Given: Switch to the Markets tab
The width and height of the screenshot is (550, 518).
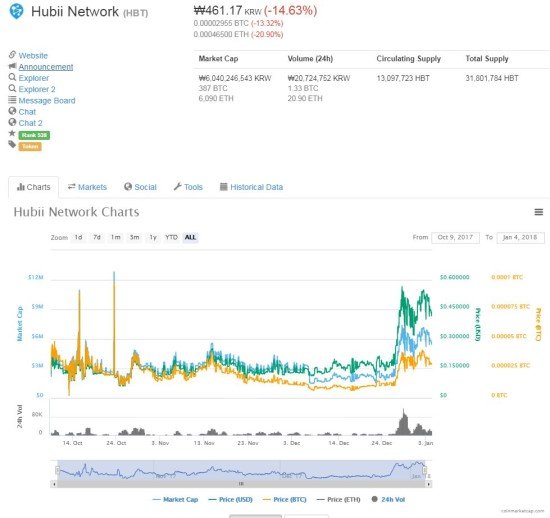Looking at the screenshot, I should point(87,187).
